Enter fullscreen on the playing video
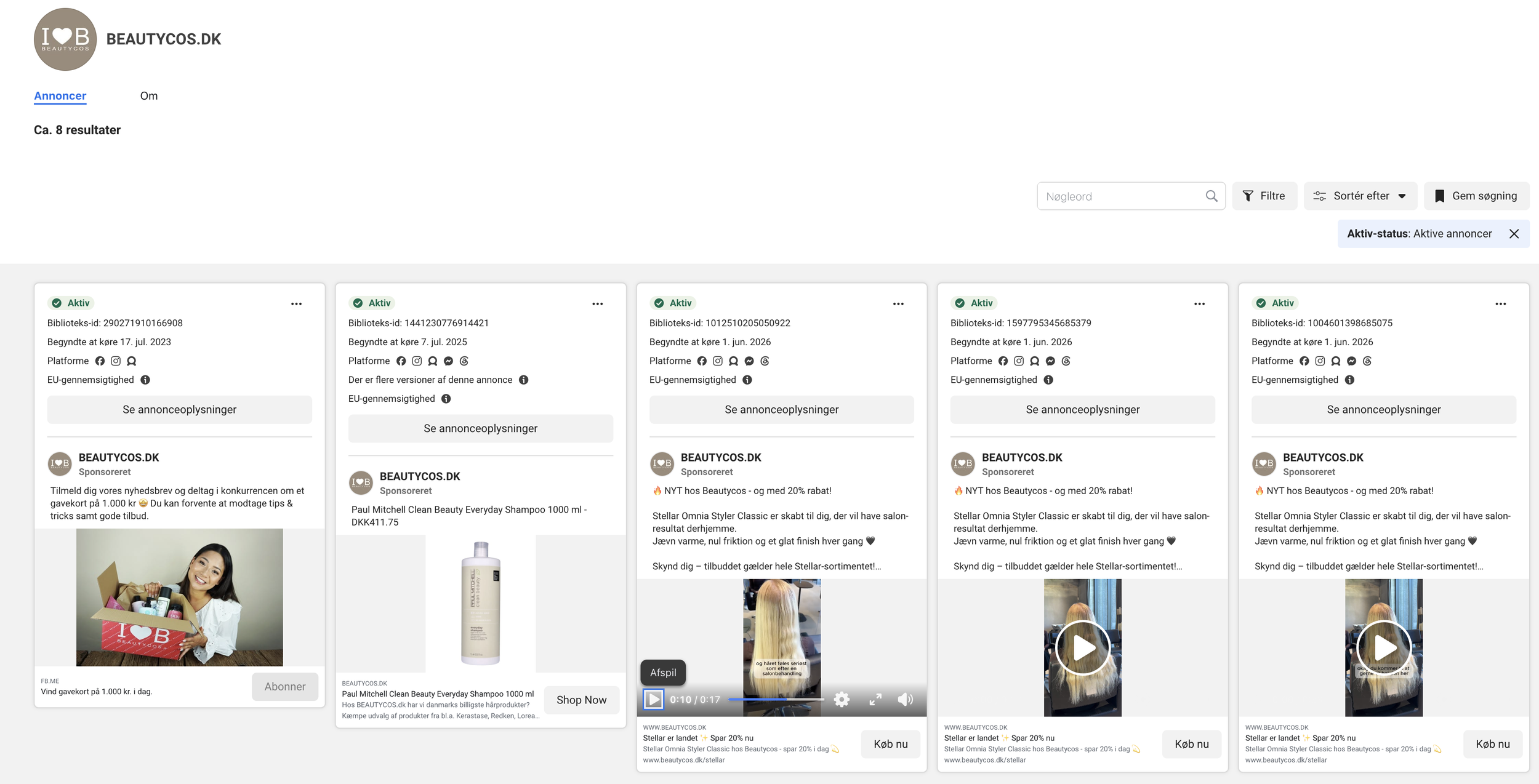1539x784 pixels. coord(875,700)
